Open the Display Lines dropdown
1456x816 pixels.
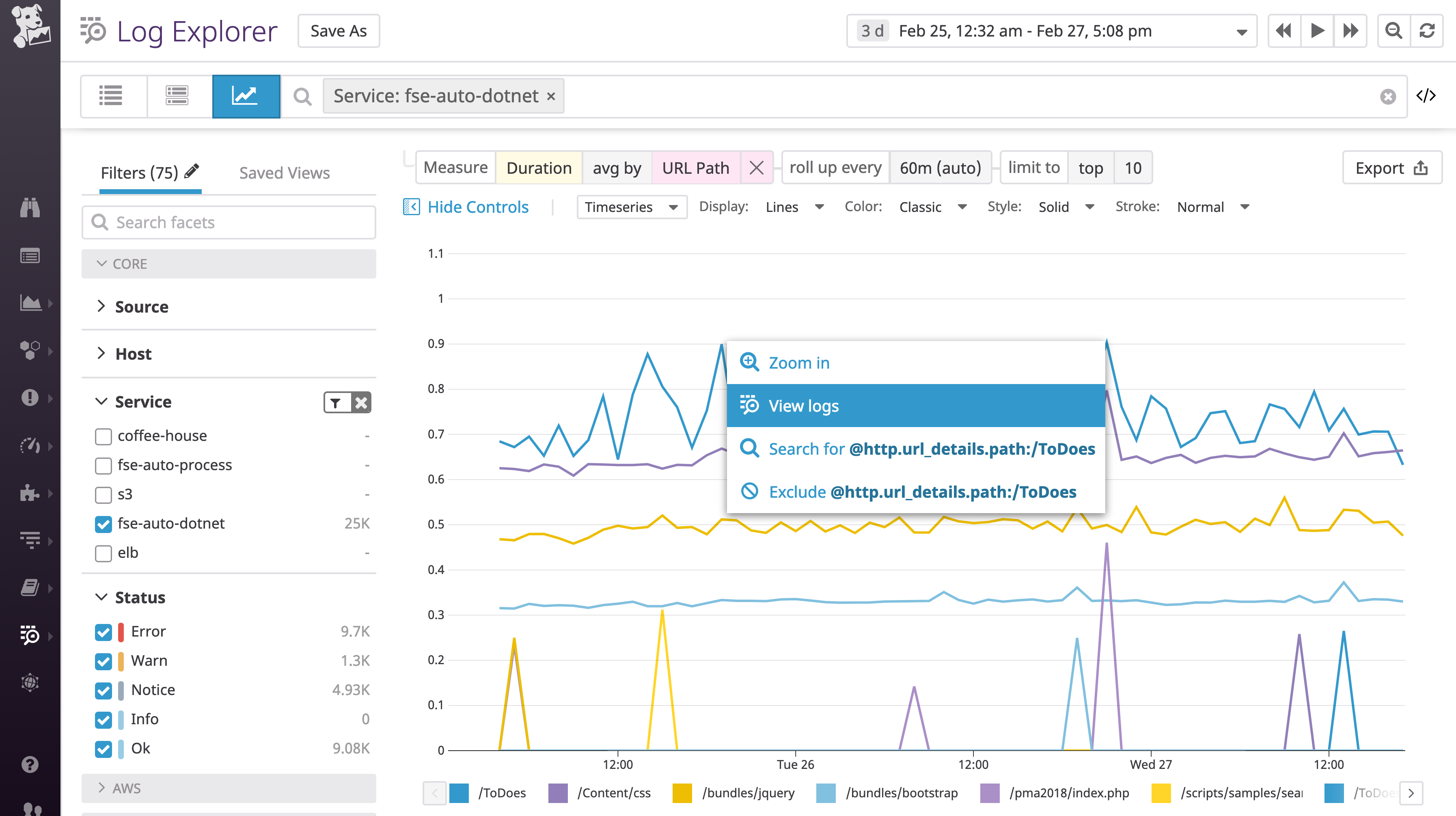click(795, 207)
